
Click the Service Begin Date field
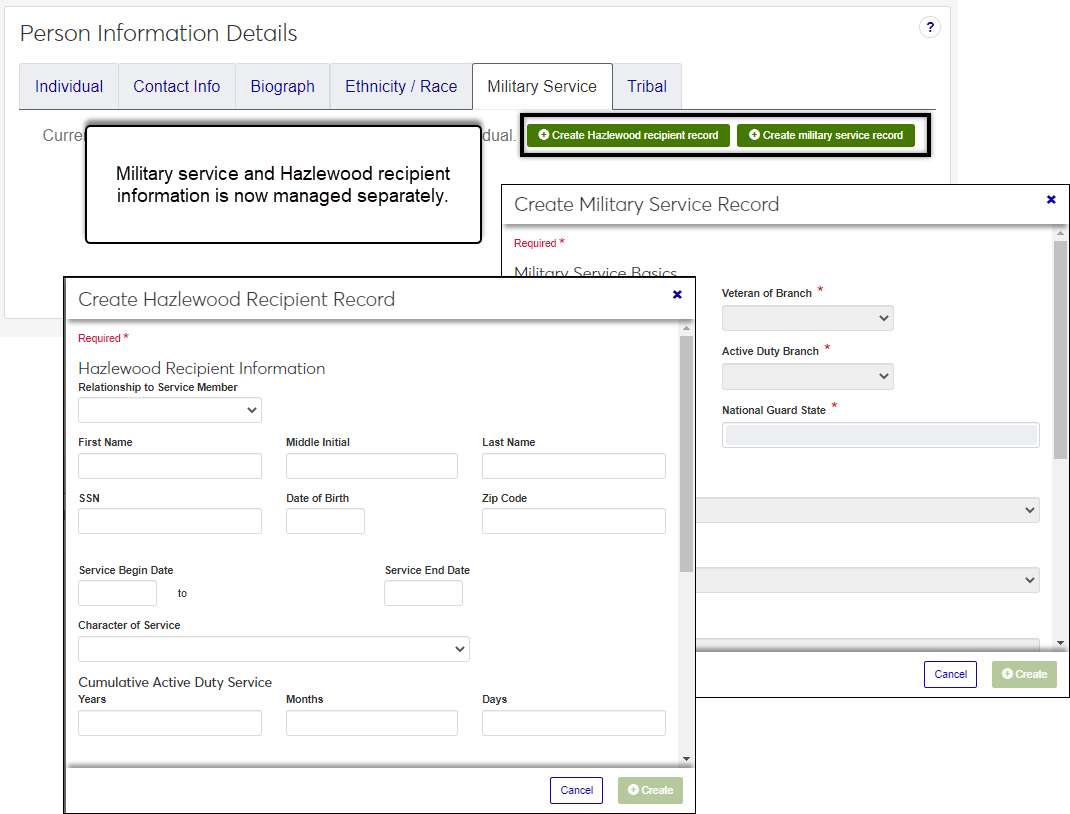117,593
